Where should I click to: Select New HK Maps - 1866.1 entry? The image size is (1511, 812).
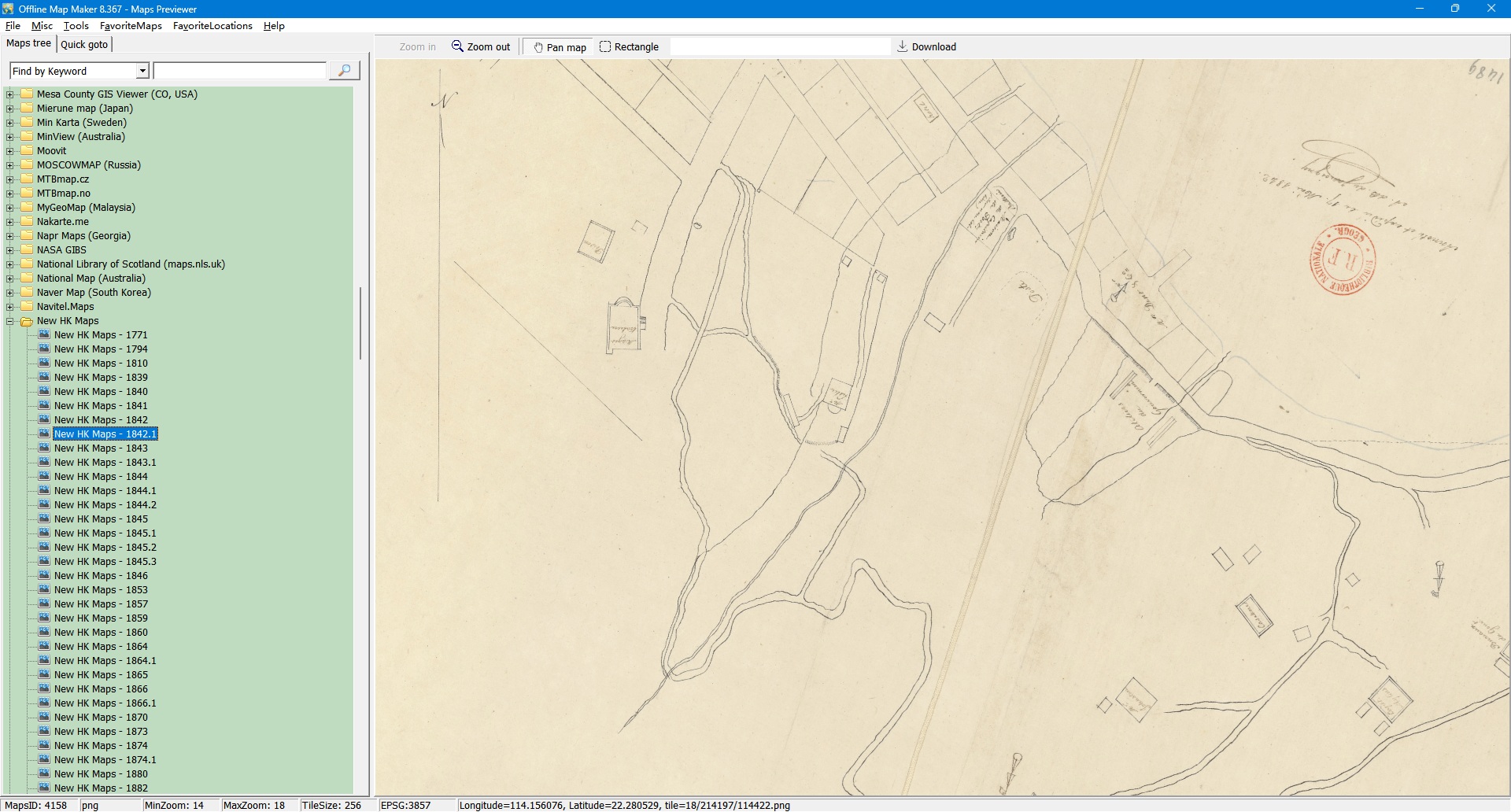point(105,703)
